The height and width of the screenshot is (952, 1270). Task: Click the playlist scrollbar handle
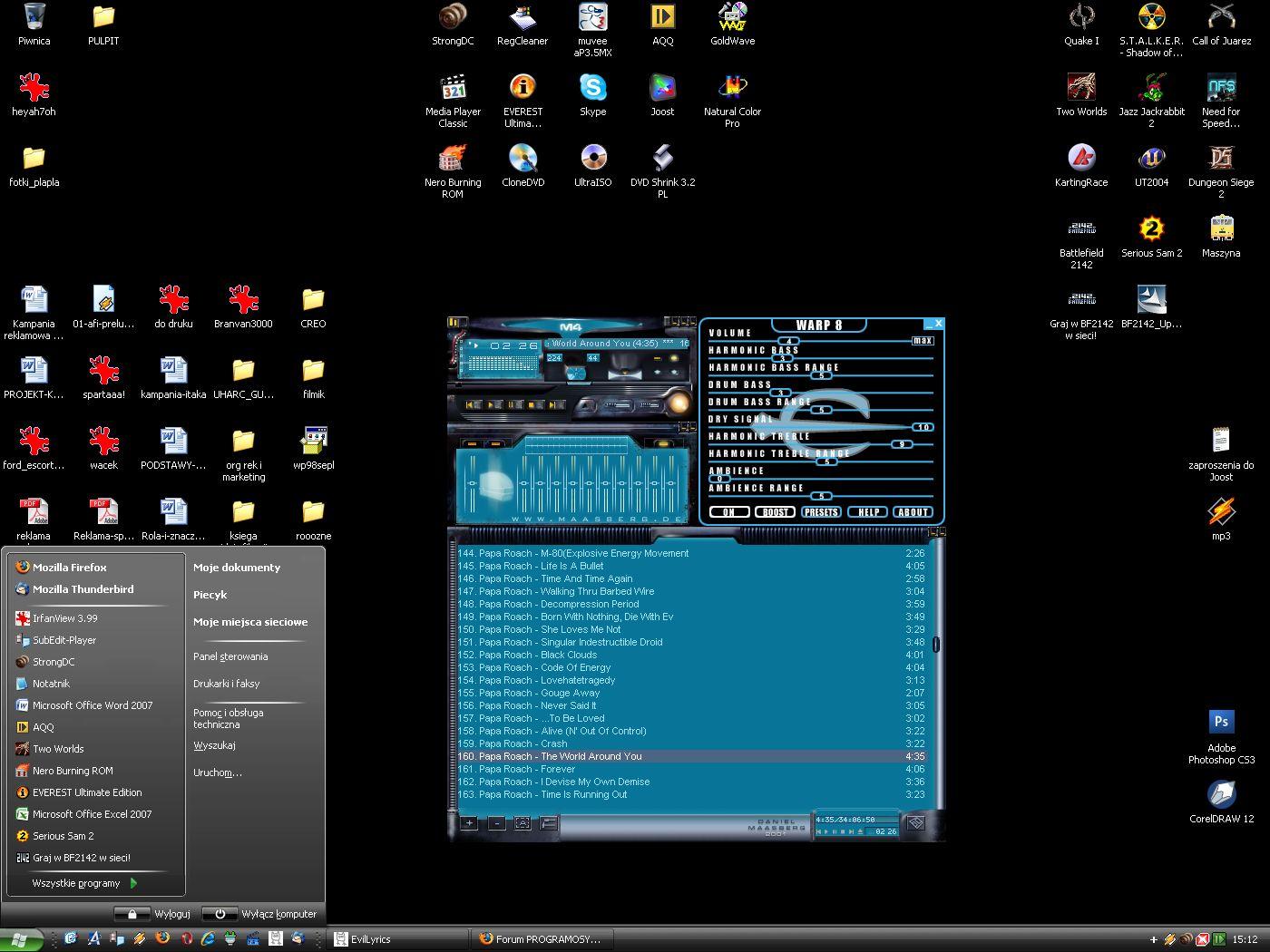pyautogui.click(x=935, y=645)
